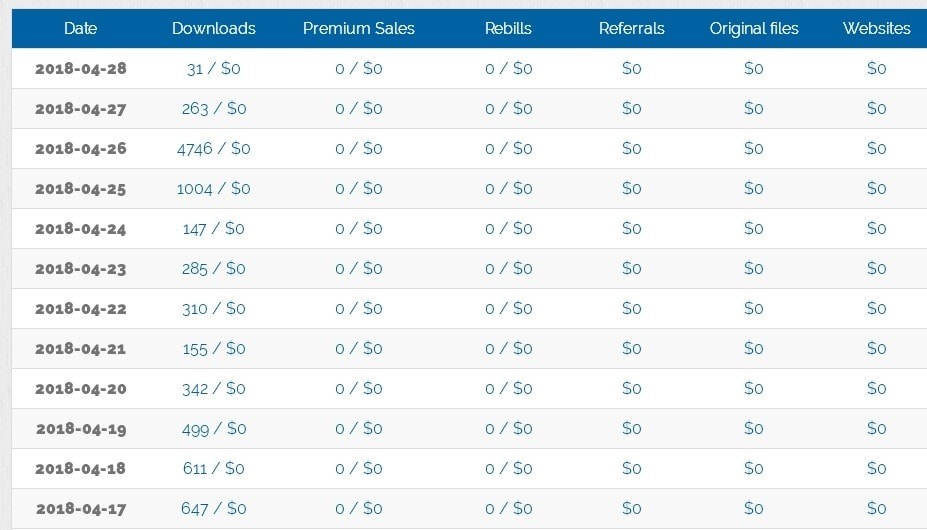Select the 2018-04-28 date cell
The height and width of the screenshot is (530, 927).
pos(81,68)
